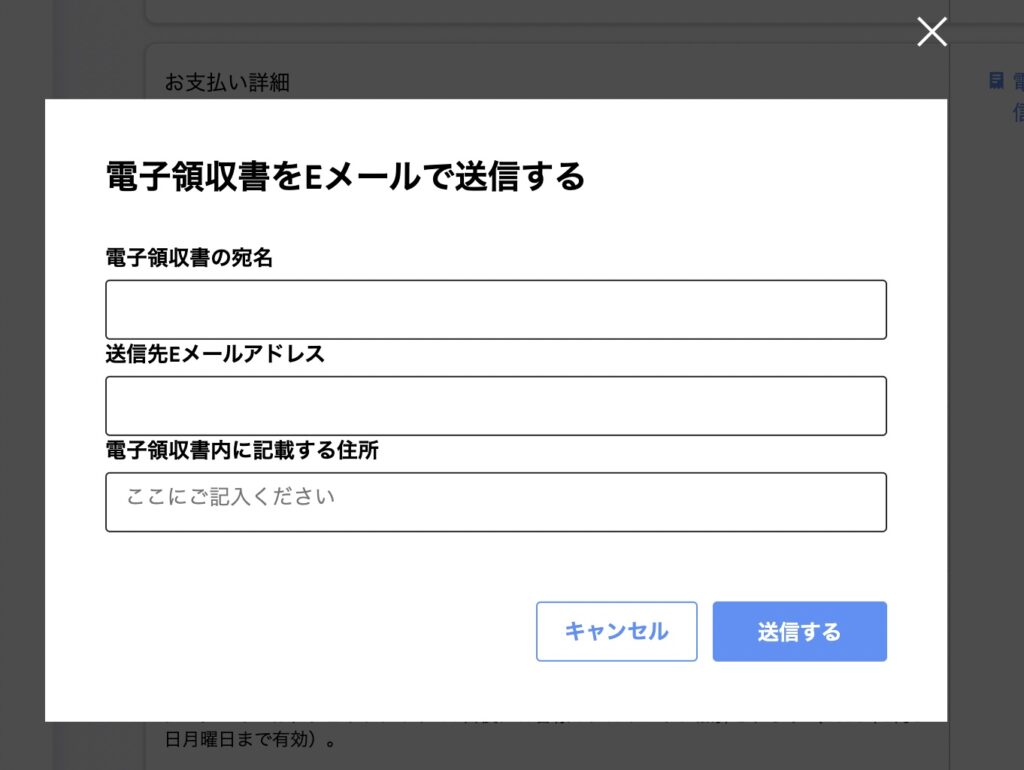
Task: Click the receipt icon beside 電子領収書 text
Action: [x=996, y=81]
